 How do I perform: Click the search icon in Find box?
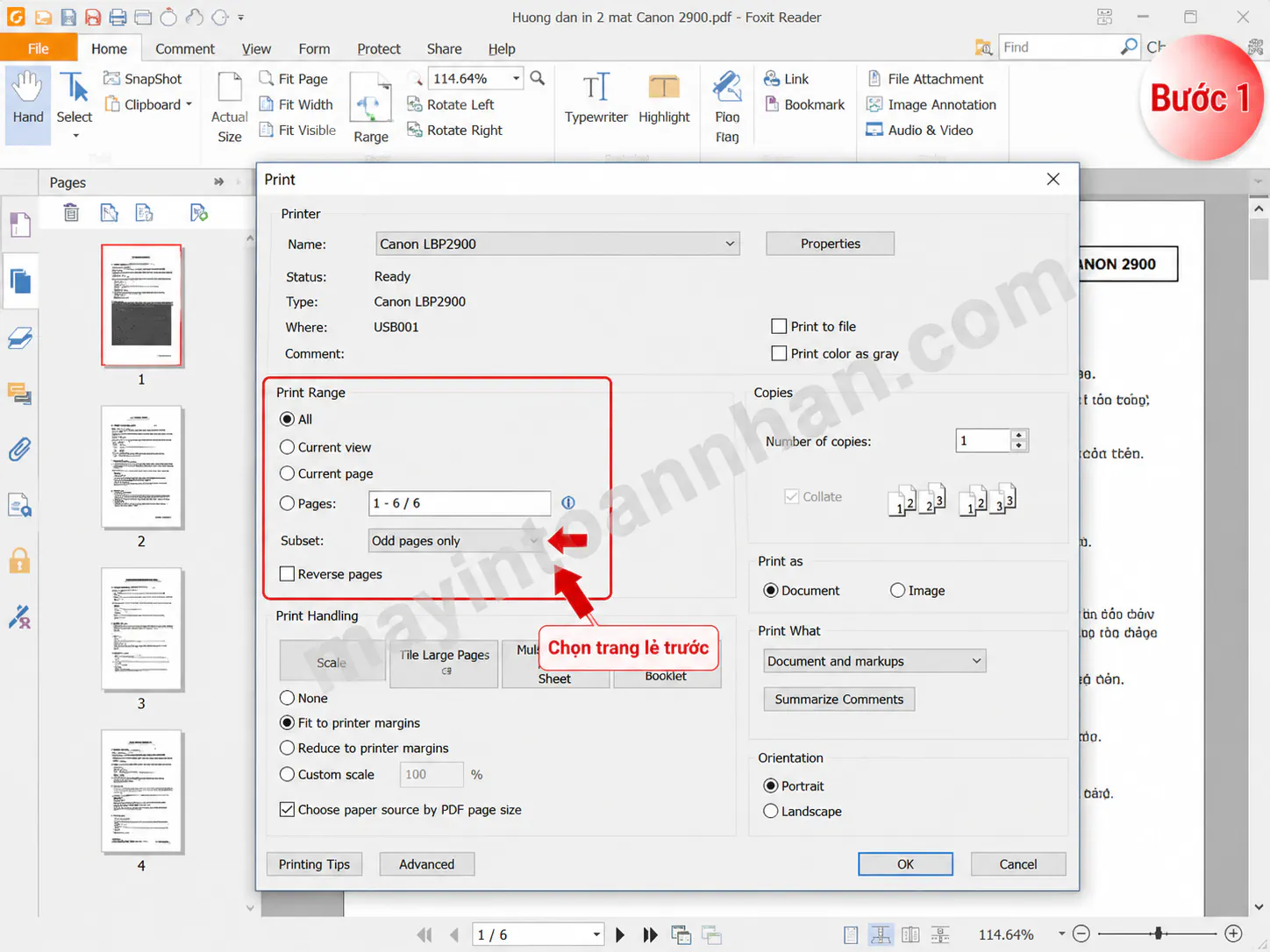click(1129, 47)
